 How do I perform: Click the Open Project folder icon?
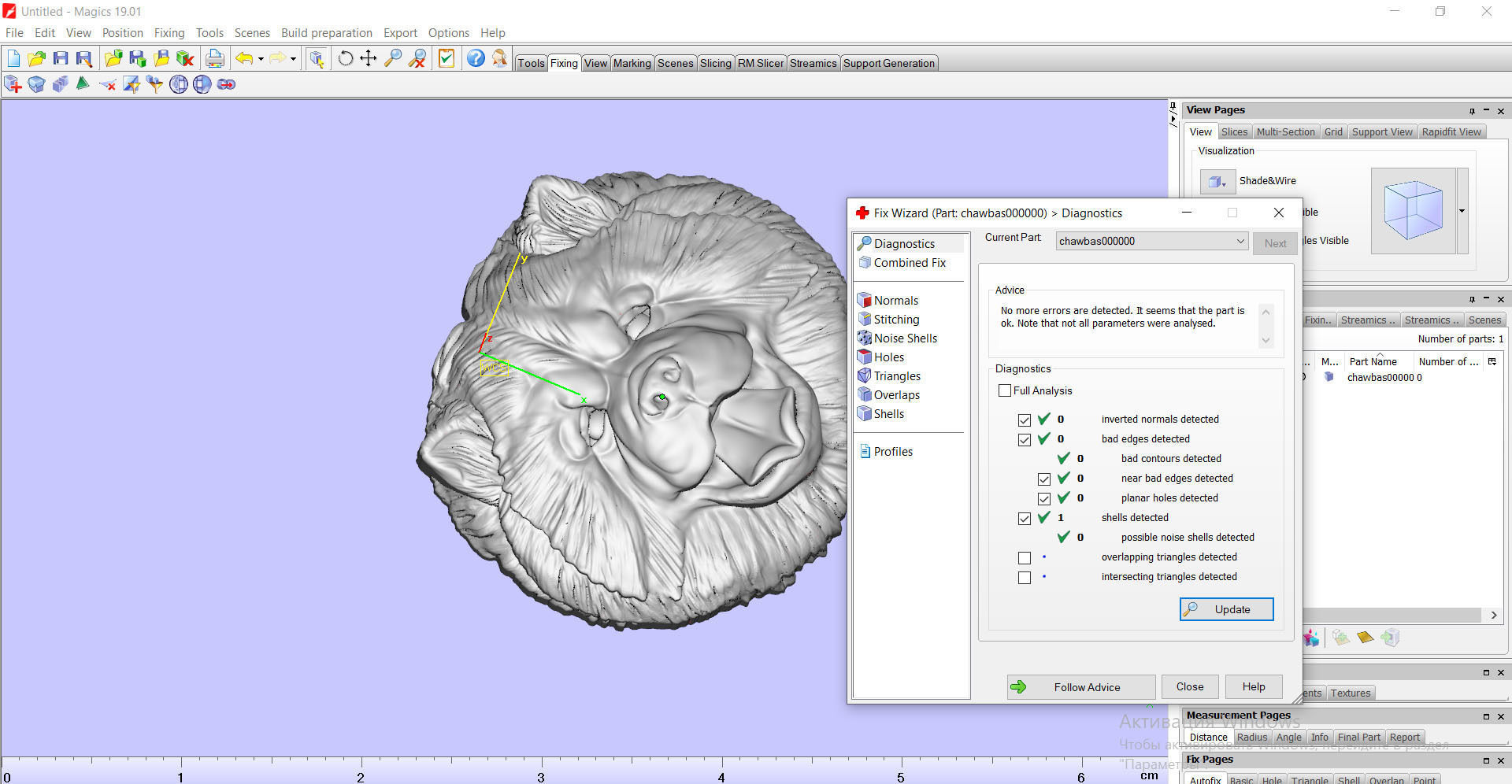(x=36, y=58)
